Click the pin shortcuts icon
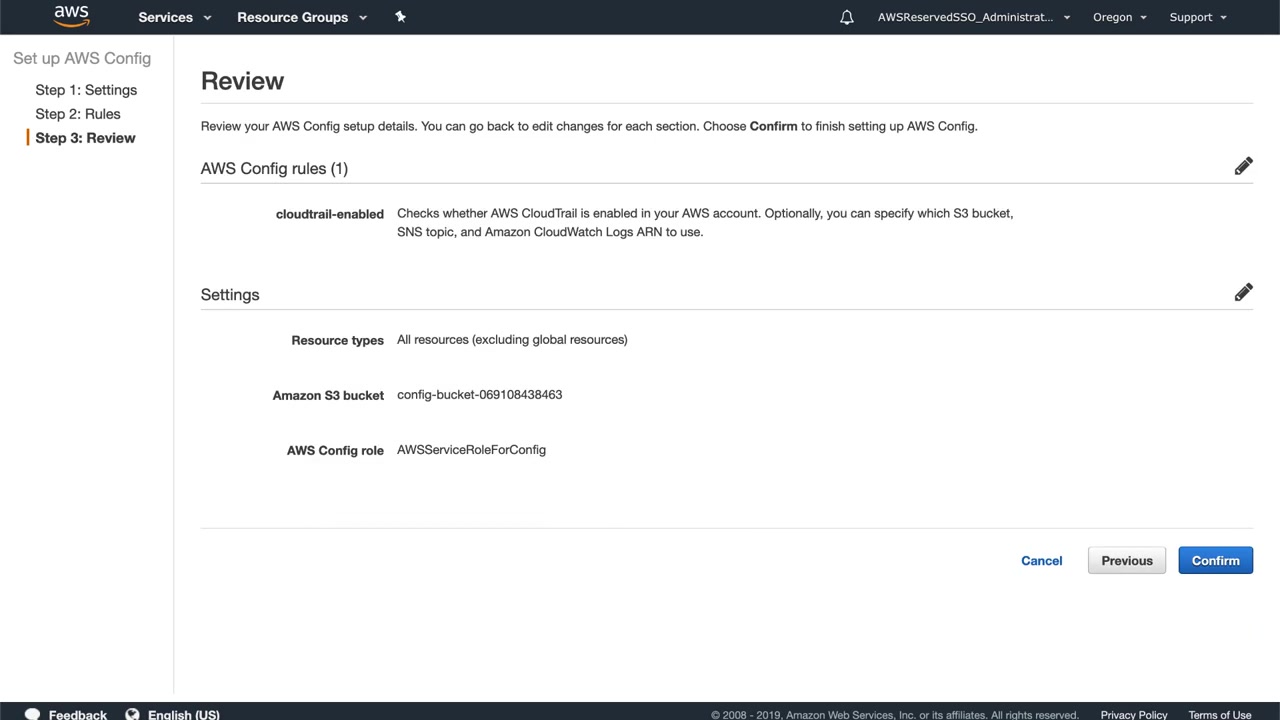Viewport: 1280px width, 720px height. [400, 17]
